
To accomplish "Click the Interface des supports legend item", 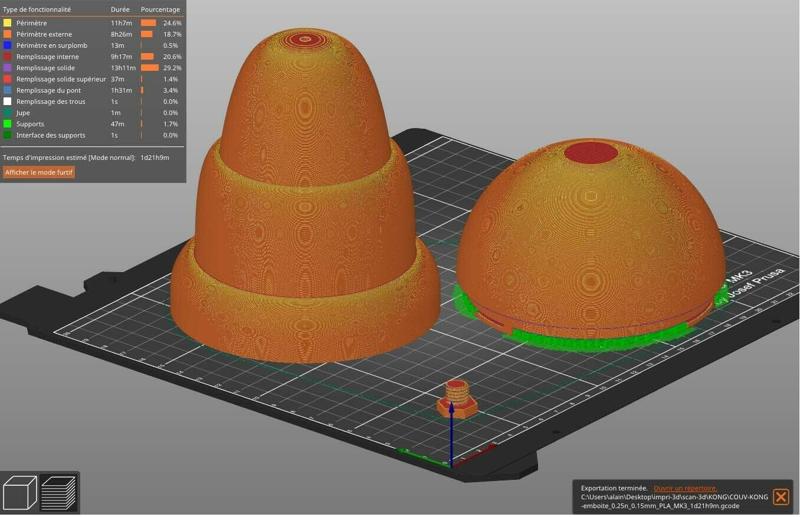I will coord(52,135).
